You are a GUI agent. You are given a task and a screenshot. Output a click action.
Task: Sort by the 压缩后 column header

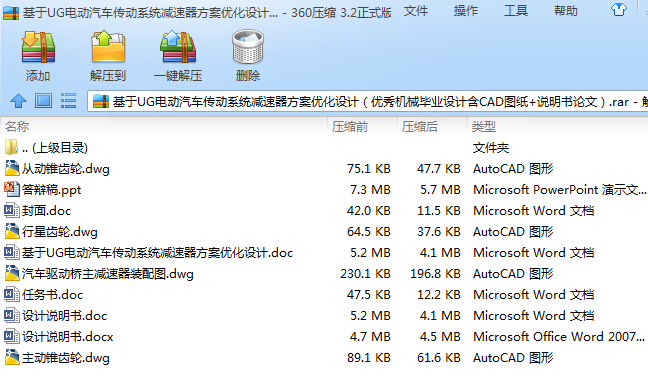419,126
